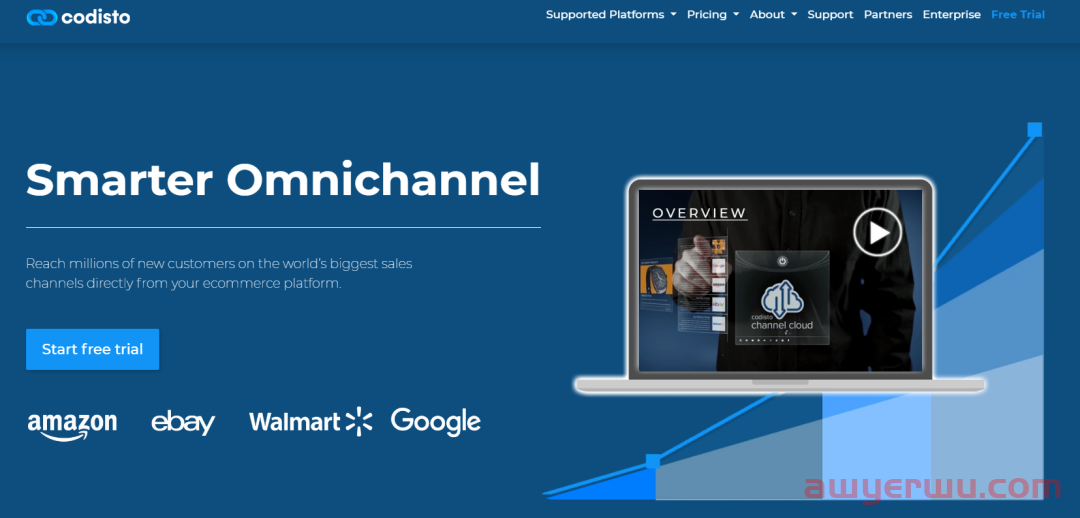Navigate to the Enterprise page

(x=951, y=14)
